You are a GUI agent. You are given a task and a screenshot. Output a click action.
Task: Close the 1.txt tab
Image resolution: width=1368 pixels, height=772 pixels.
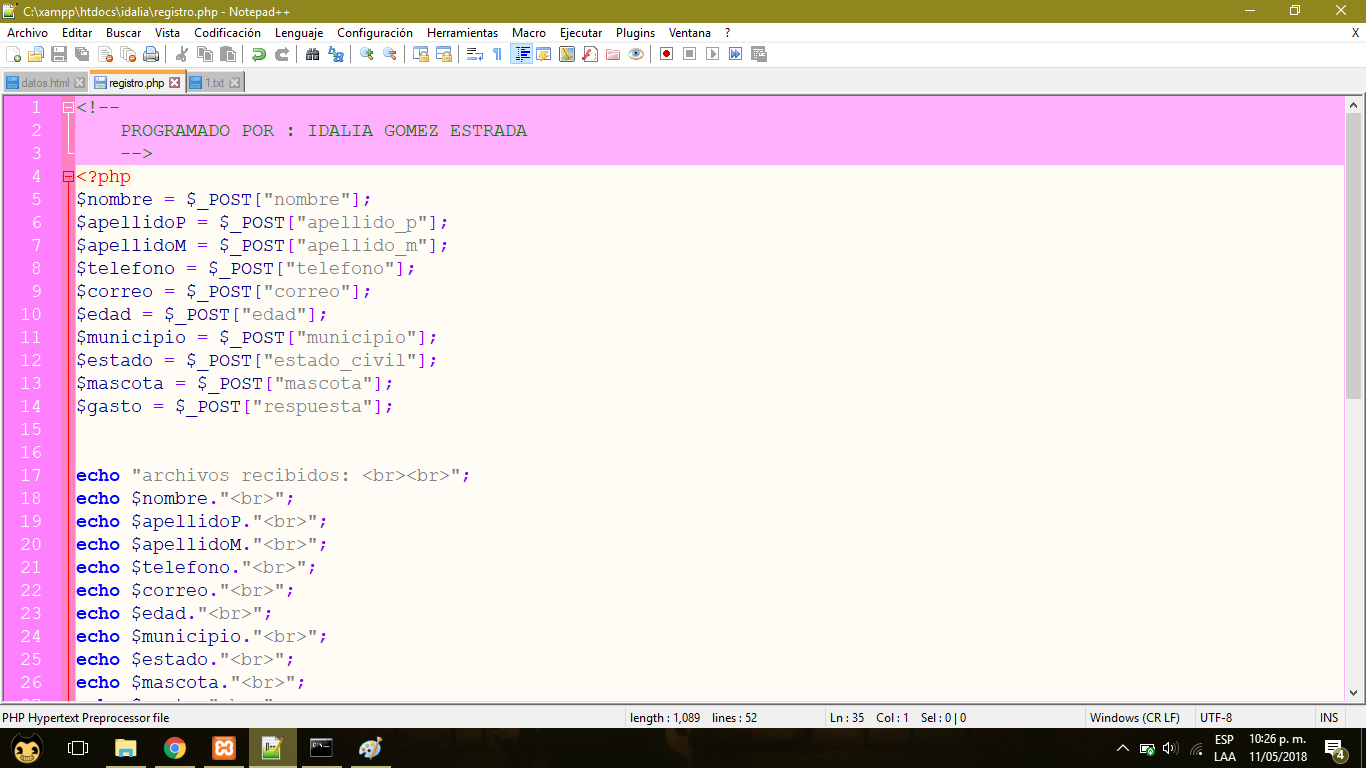pos(234,82)
